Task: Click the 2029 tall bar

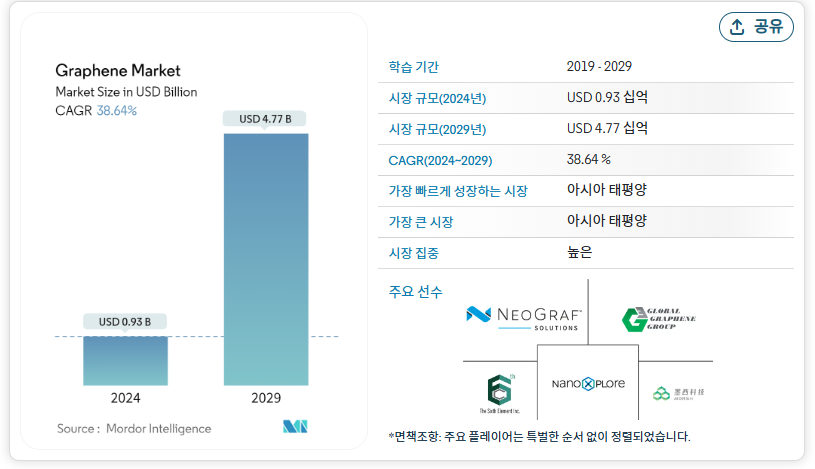Action: tap(266, 258)
